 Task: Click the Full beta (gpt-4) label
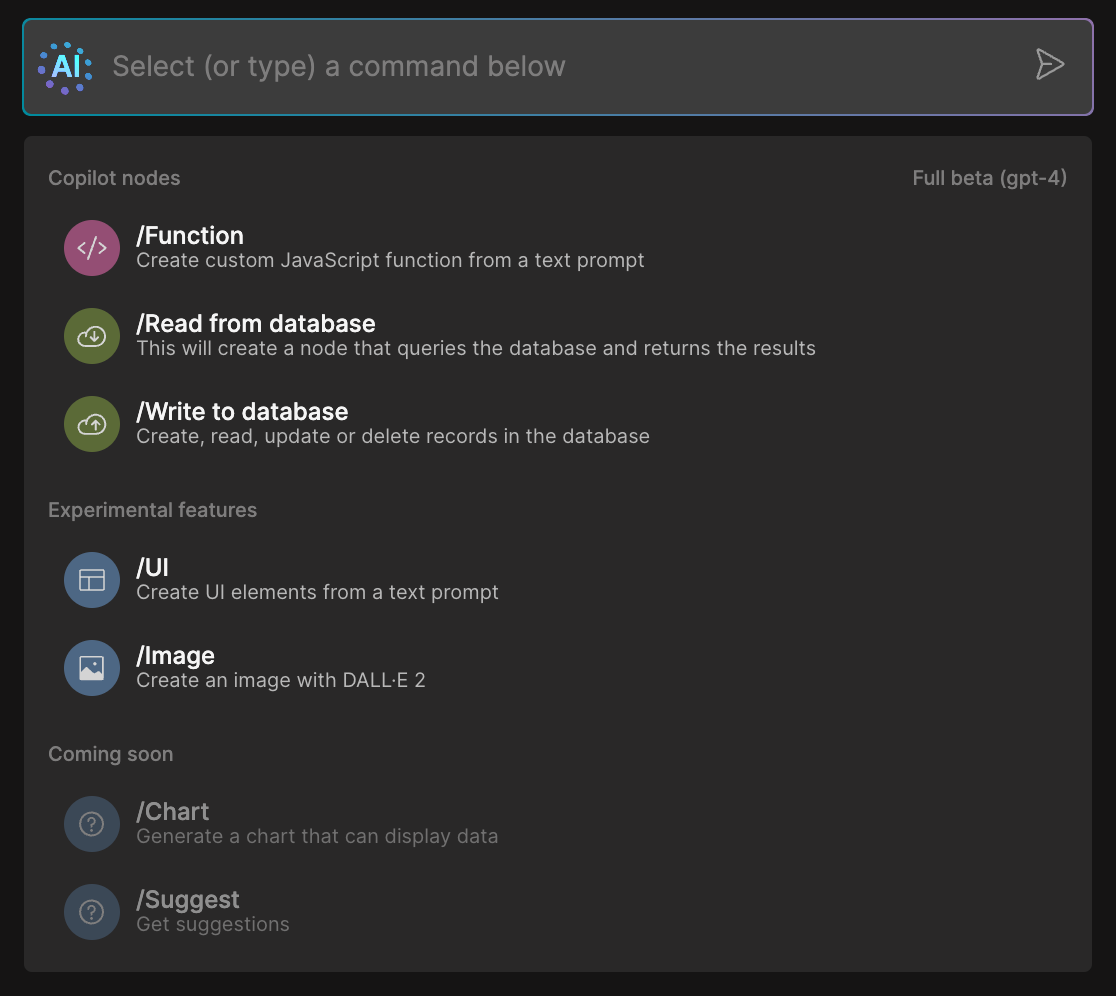point(989,179)
